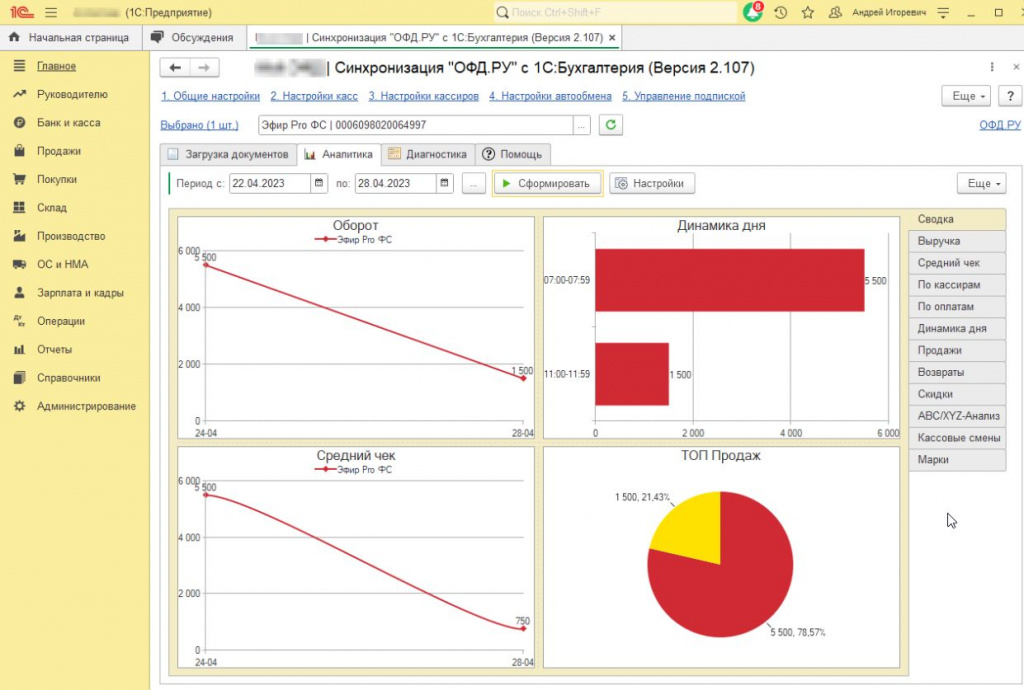Open the calendar picker for end date

444,183
